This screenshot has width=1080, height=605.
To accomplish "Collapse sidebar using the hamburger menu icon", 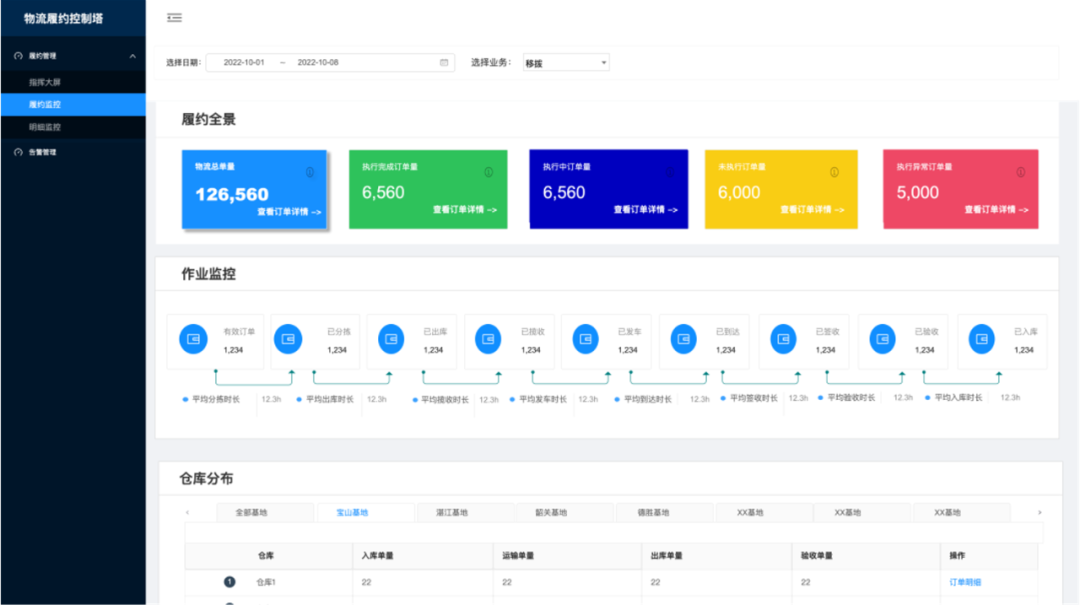I will (175, 18).
